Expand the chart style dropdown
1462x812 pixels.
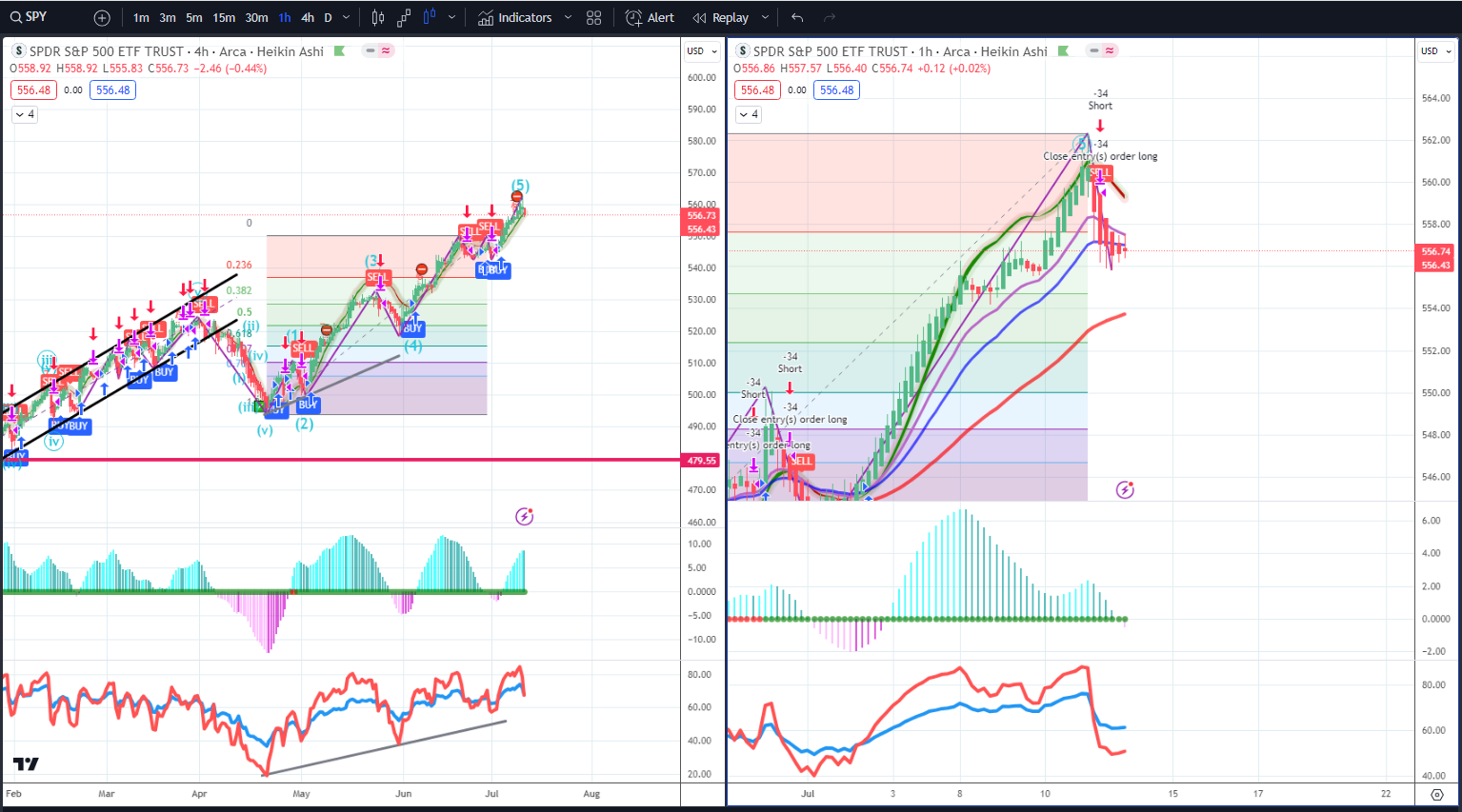451,18
